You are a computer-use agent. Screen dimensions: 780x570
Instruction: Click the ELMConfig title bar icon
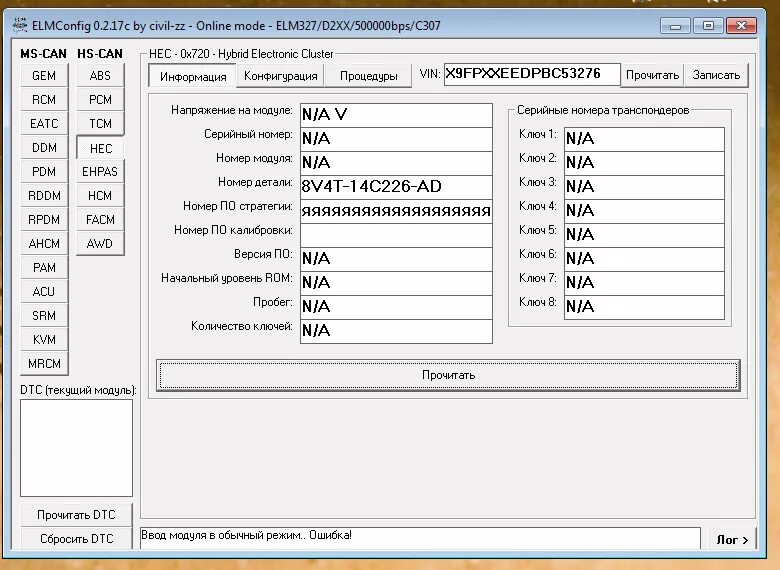point(20,25)
